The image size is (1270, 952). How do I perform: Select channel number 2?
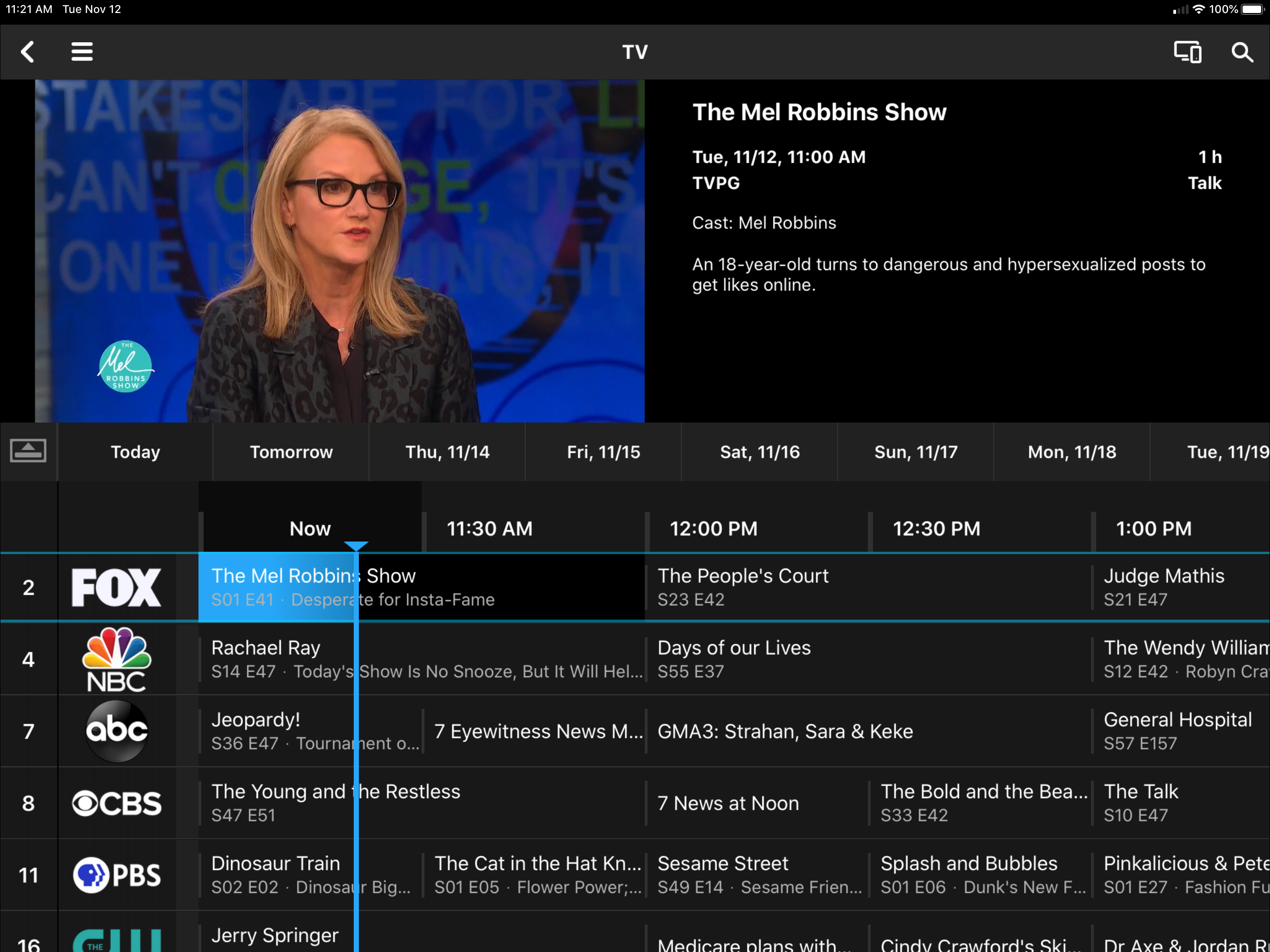point(28,588)
